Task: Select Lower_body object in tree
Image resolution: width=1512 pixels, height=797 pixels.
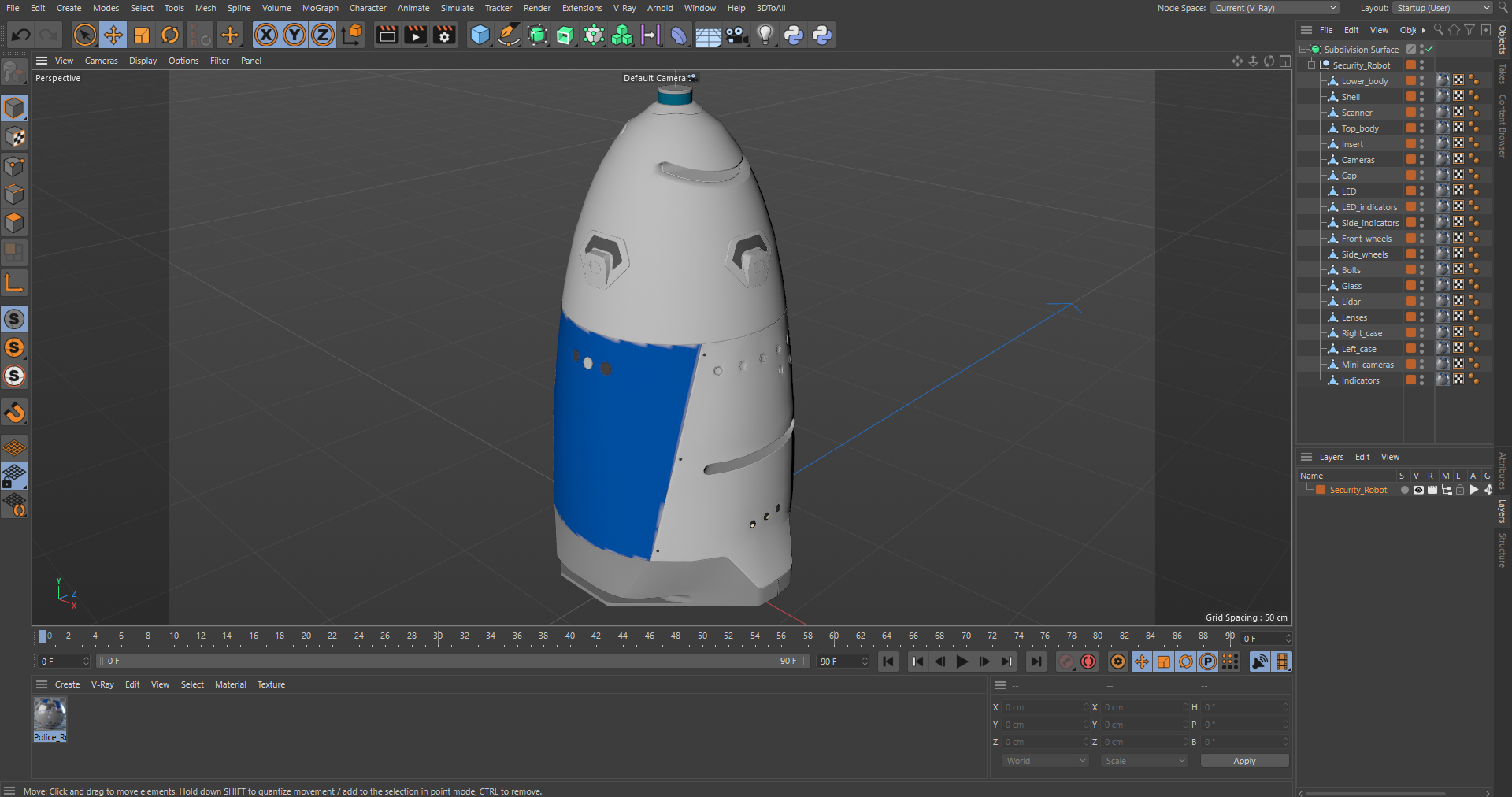Action: [1364, 81]
